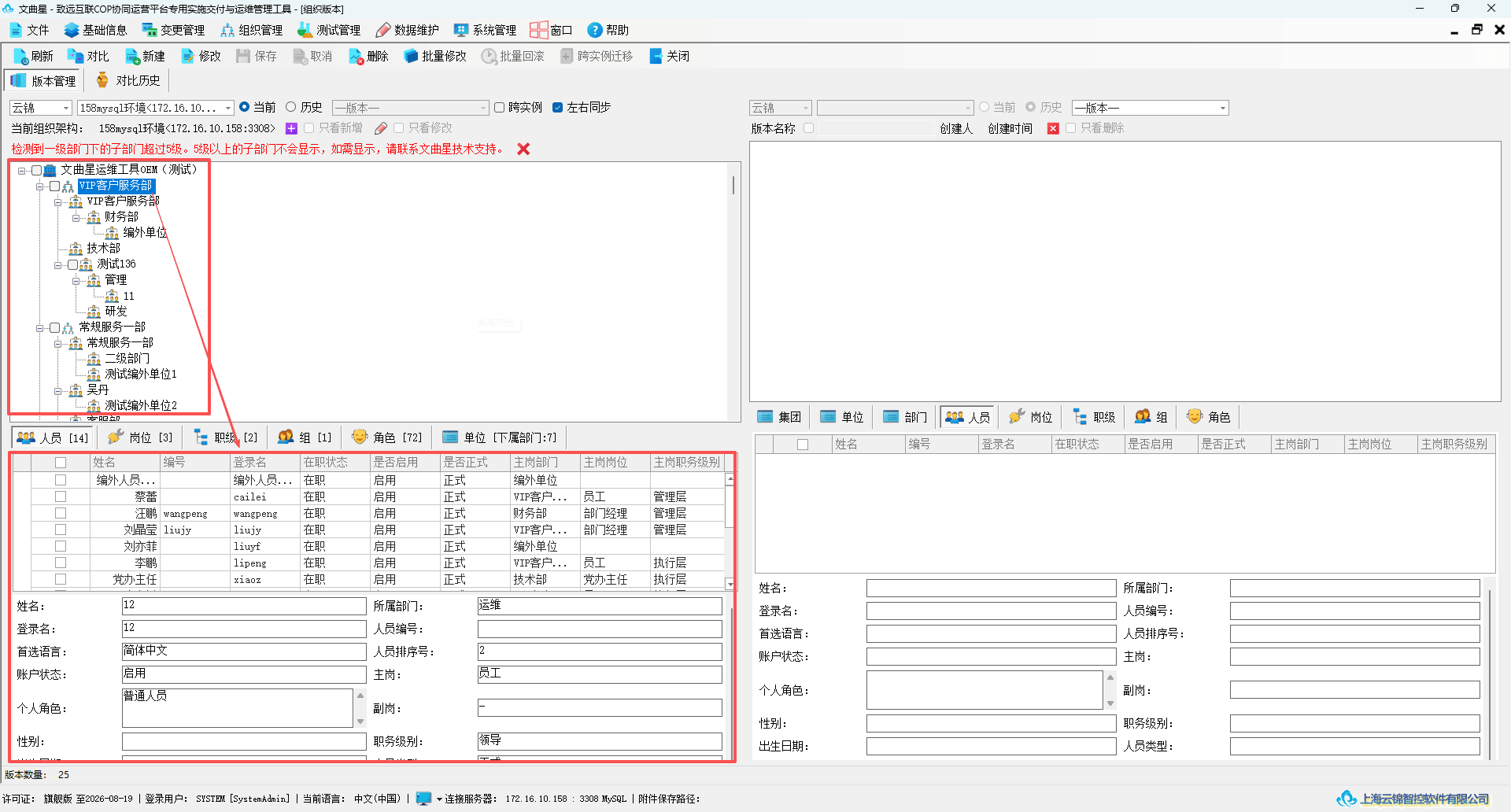Click the 姓名 input field containing 12
Viewport: 1511px width, 812px height.
(244, 606)
